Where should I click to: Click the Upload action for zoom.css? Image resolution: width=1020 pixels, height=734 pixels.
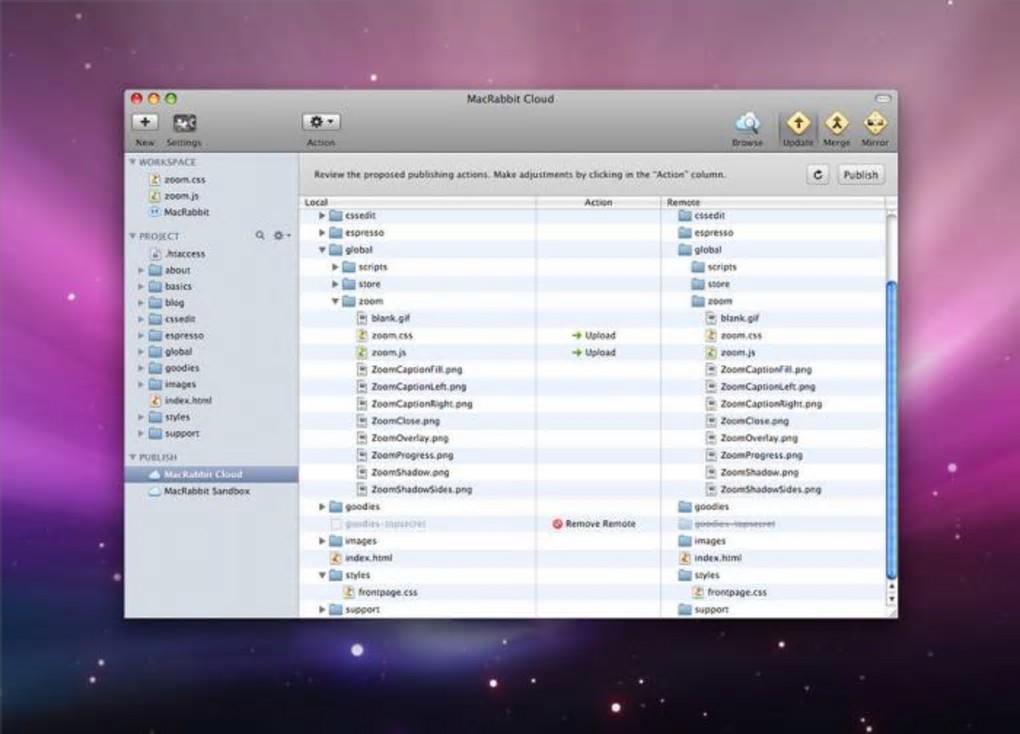point(594,335)
